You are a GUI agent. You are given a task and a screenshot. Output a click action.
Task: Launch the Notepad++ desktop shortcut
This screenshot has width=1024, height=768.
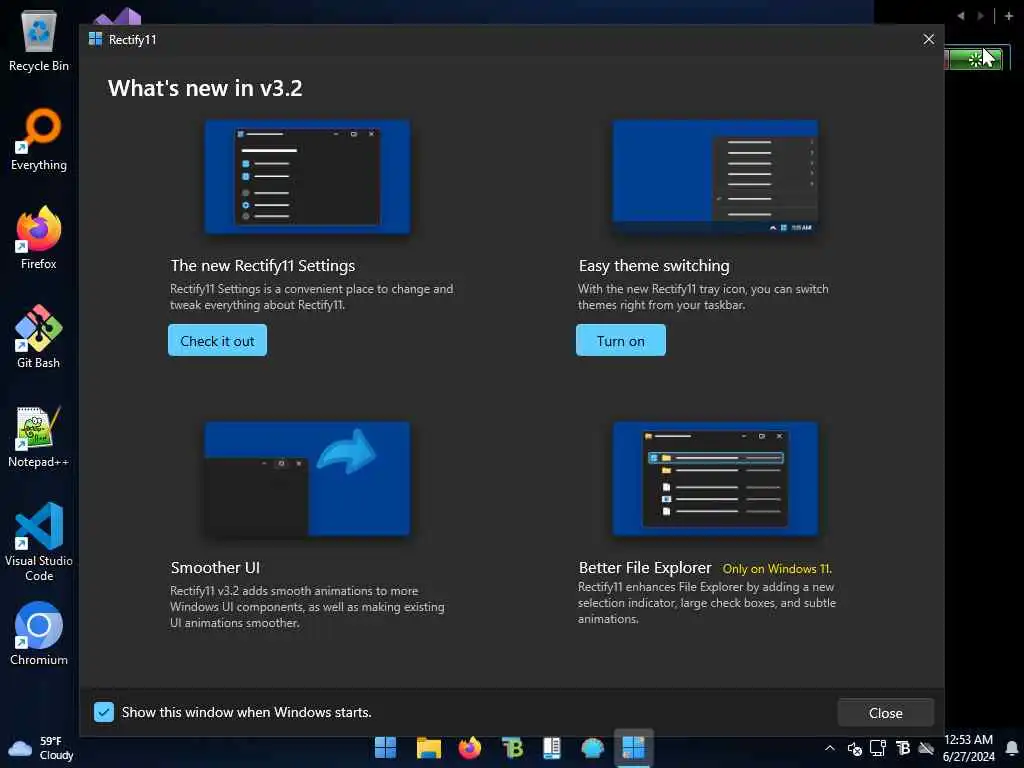(x=39, y=436)
